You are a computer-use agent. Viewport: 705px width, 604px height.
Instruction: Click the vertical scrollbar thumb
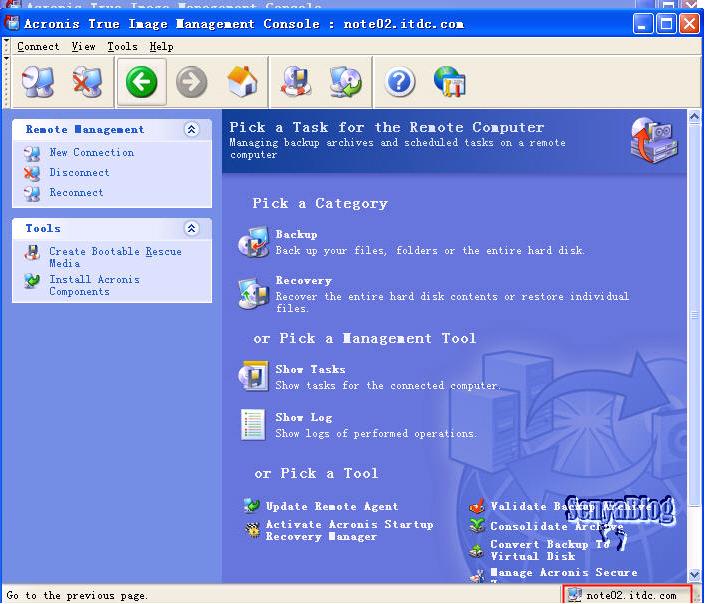point(694,315)
